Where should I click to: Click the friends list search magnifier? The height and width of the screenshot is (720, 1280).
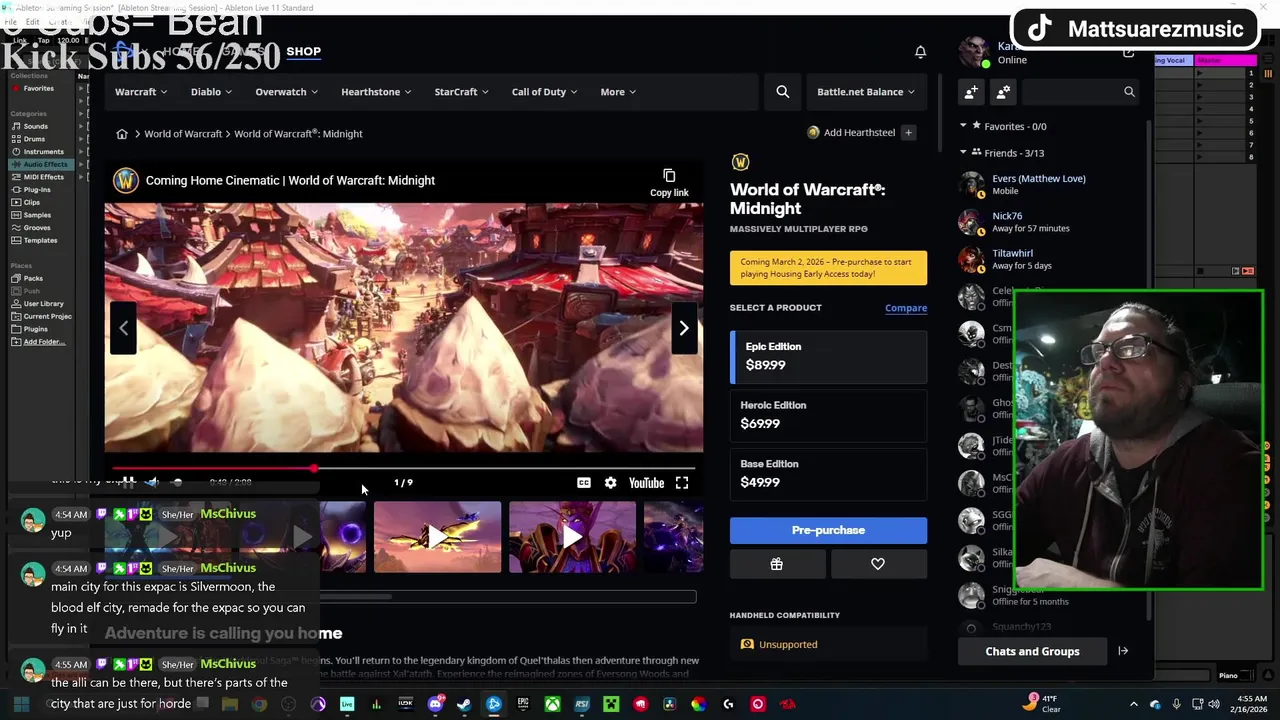tap(1129, 92)
